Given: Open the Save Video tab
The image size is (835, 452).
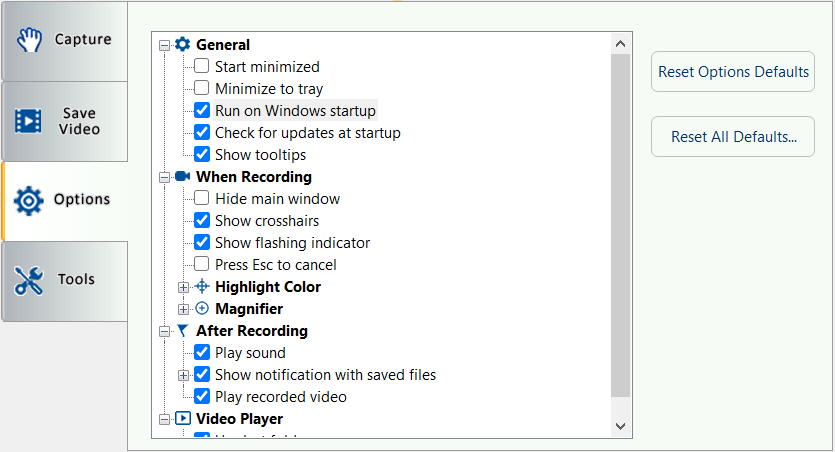Looking at the screenshot, I should (64, 121).
